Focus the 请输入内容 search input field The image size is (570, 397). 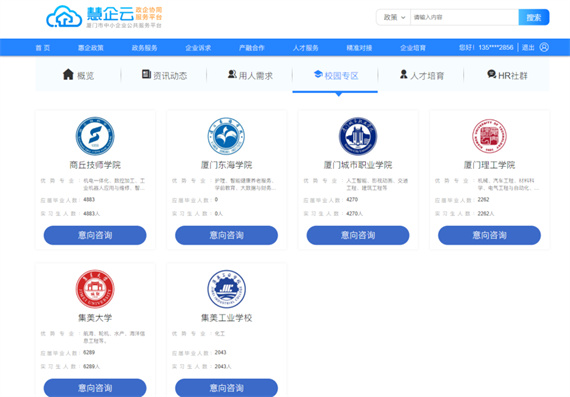[x=464, y=17]
